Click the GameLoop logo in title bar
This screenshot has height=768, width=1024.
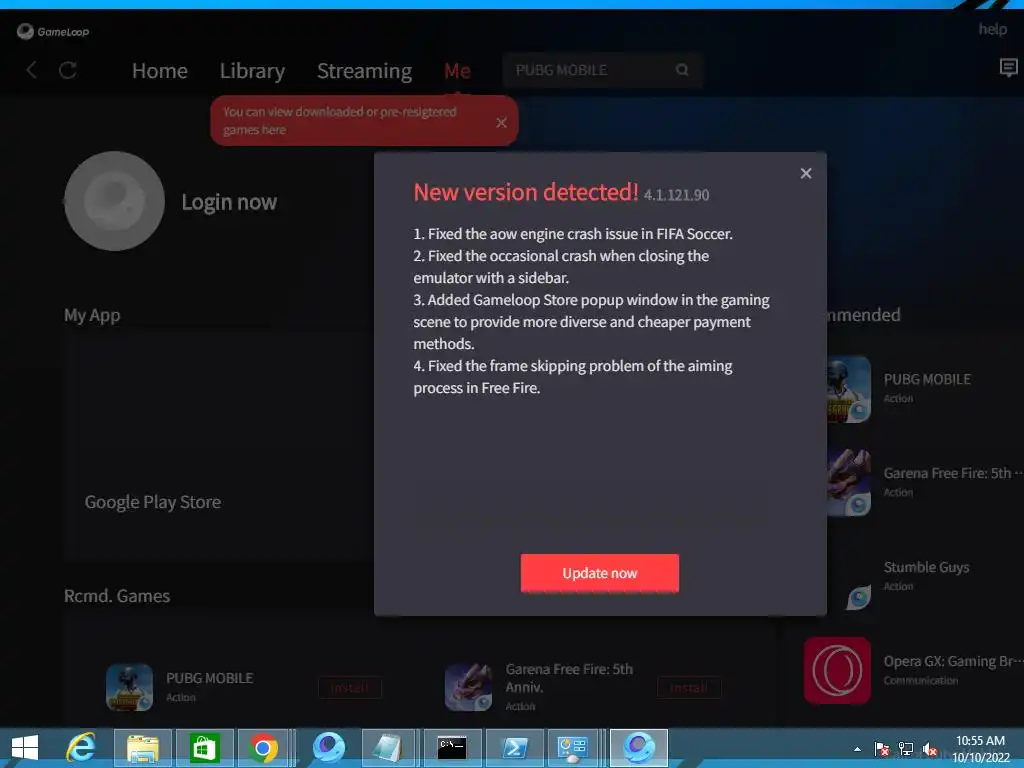[x=53, y=31]
